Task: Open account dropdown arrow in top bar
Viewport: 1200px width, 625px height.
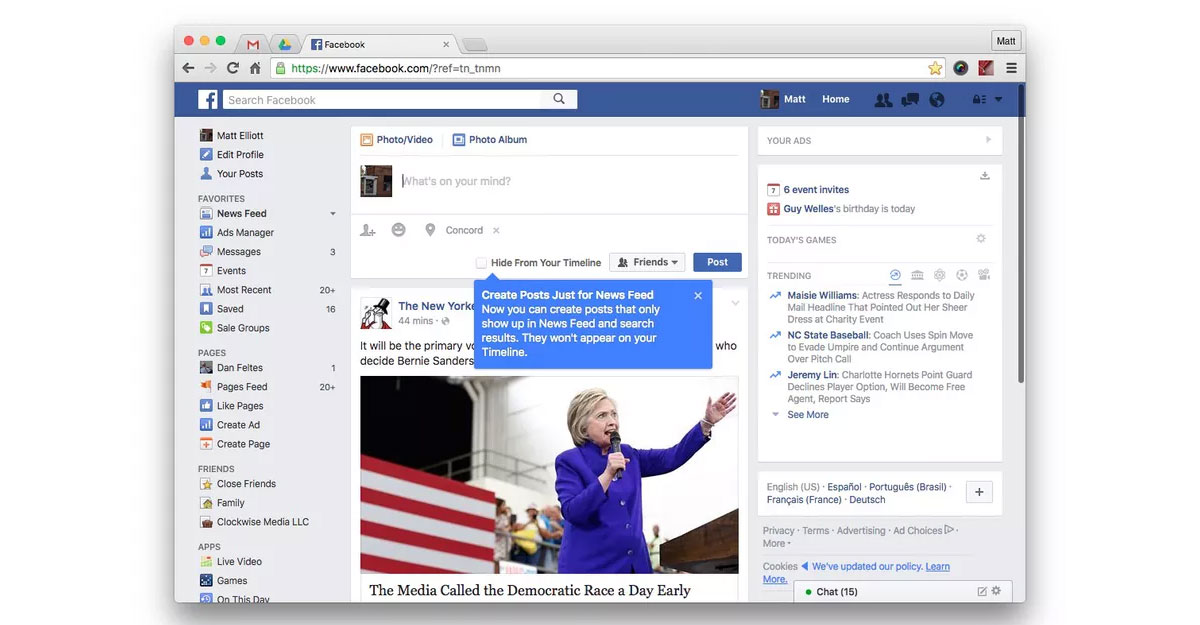Action: [998, 100]
